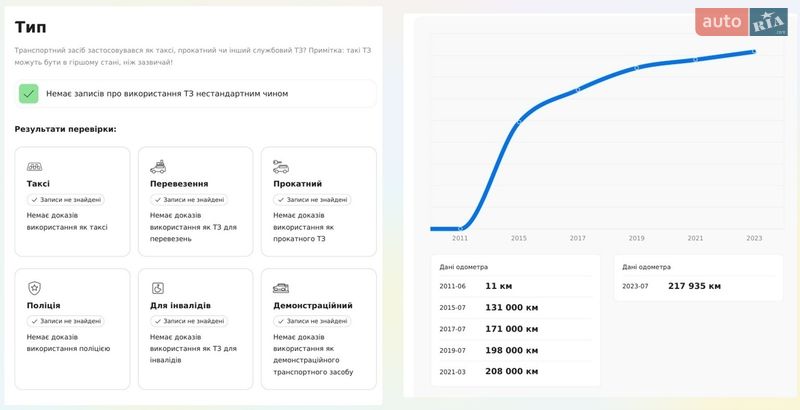Click the 2011 data point on odometer chart
Viewport: 800px width, 410px height.
coord(460,228)
